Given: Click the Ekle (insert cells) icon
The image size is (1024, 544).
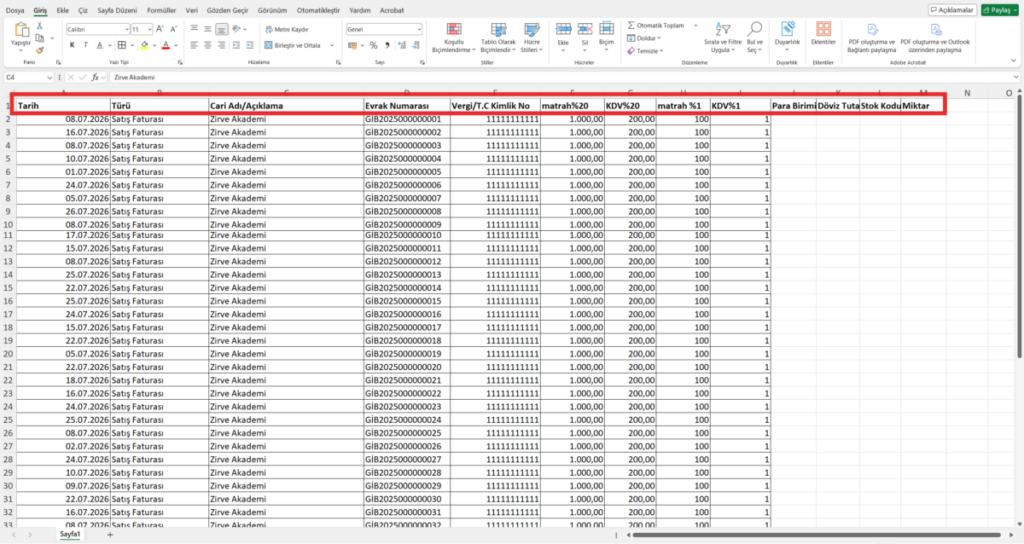Looking at the screenshot, I should pos(563,29).
